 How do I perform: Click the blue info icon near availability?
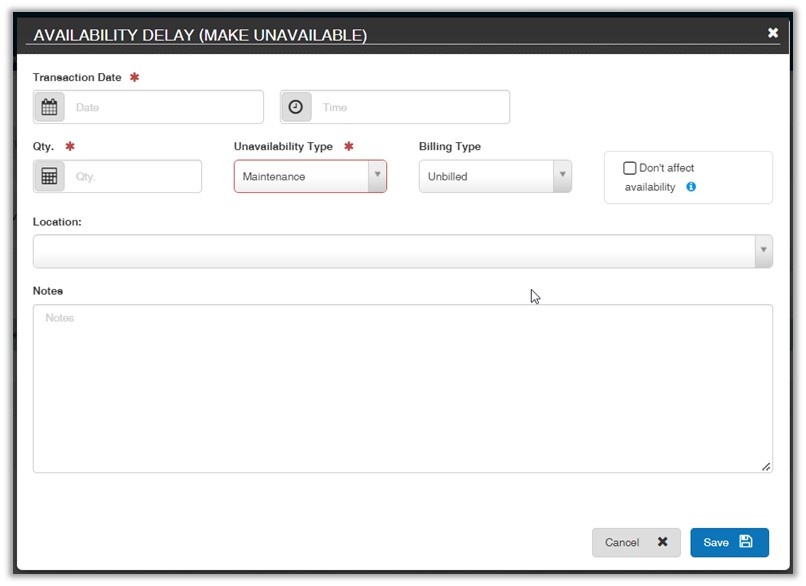[x=691, y=187]
